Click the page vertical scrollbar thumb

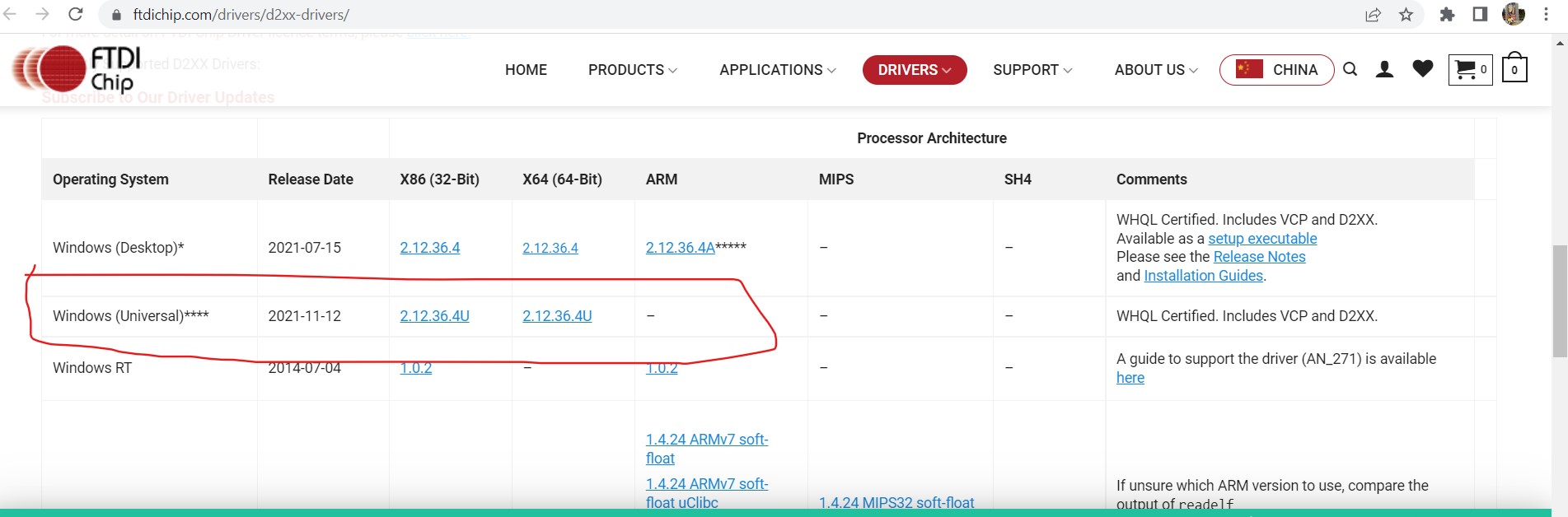point(1560,300)
